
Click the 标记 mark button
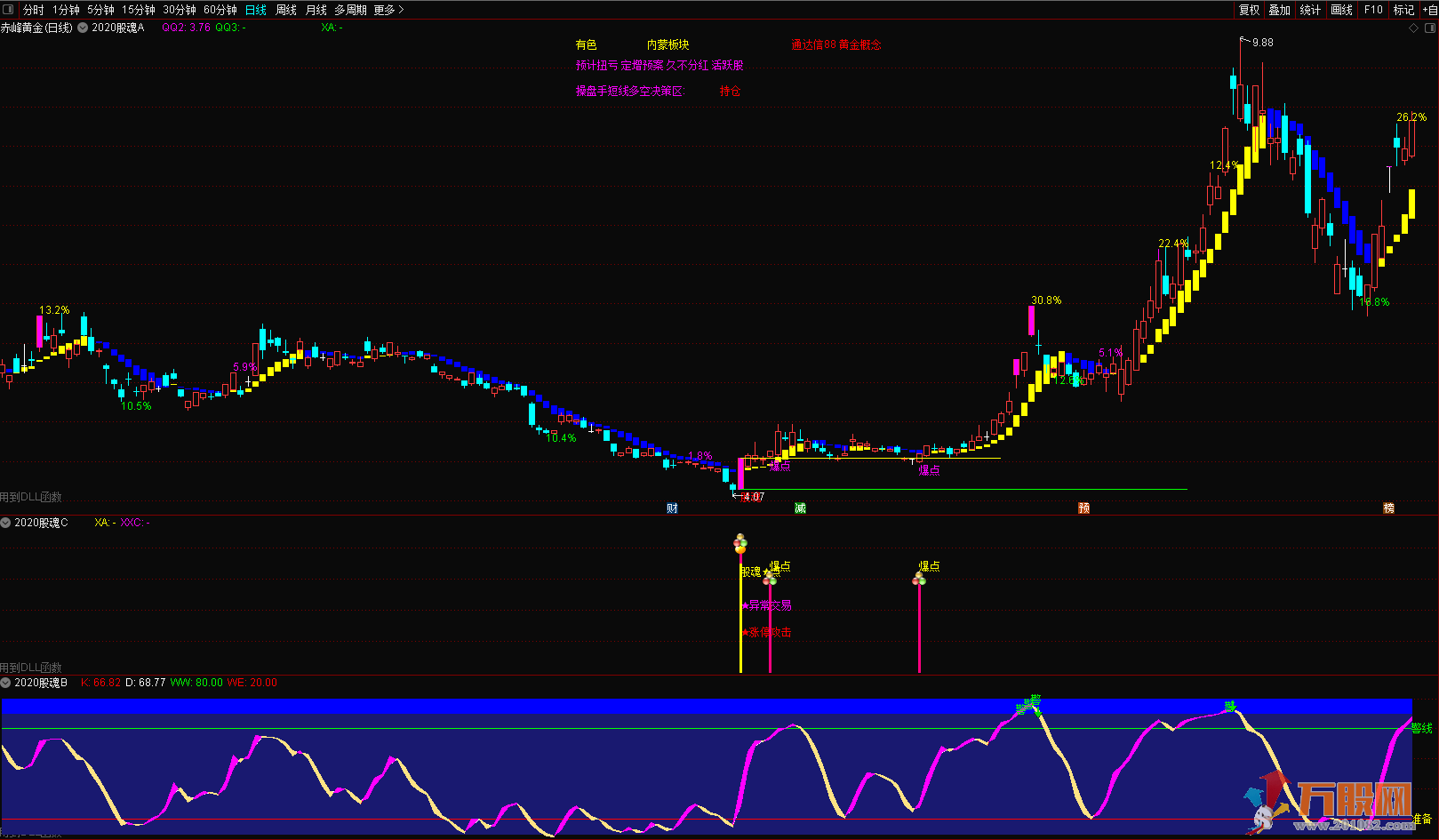click(x=1403, y=10)
